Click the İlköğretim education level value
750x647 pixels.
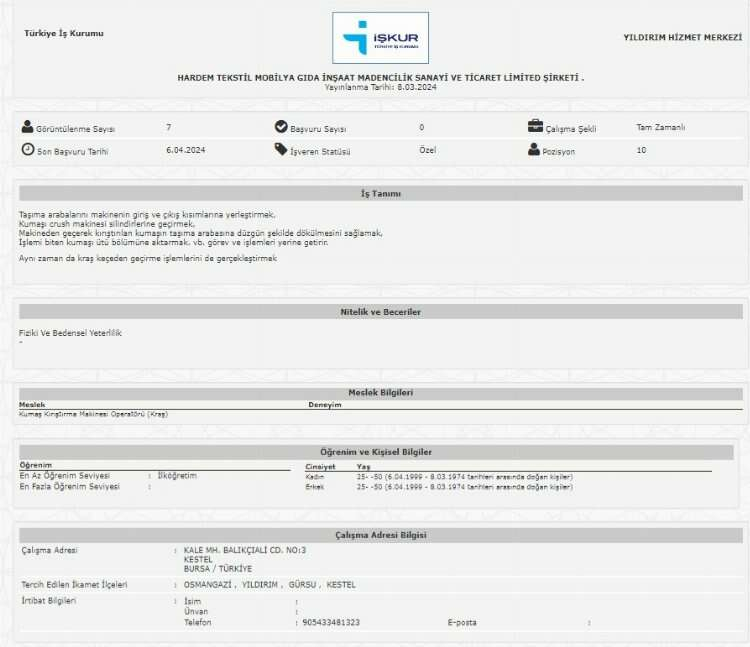[x=177, y=476]
